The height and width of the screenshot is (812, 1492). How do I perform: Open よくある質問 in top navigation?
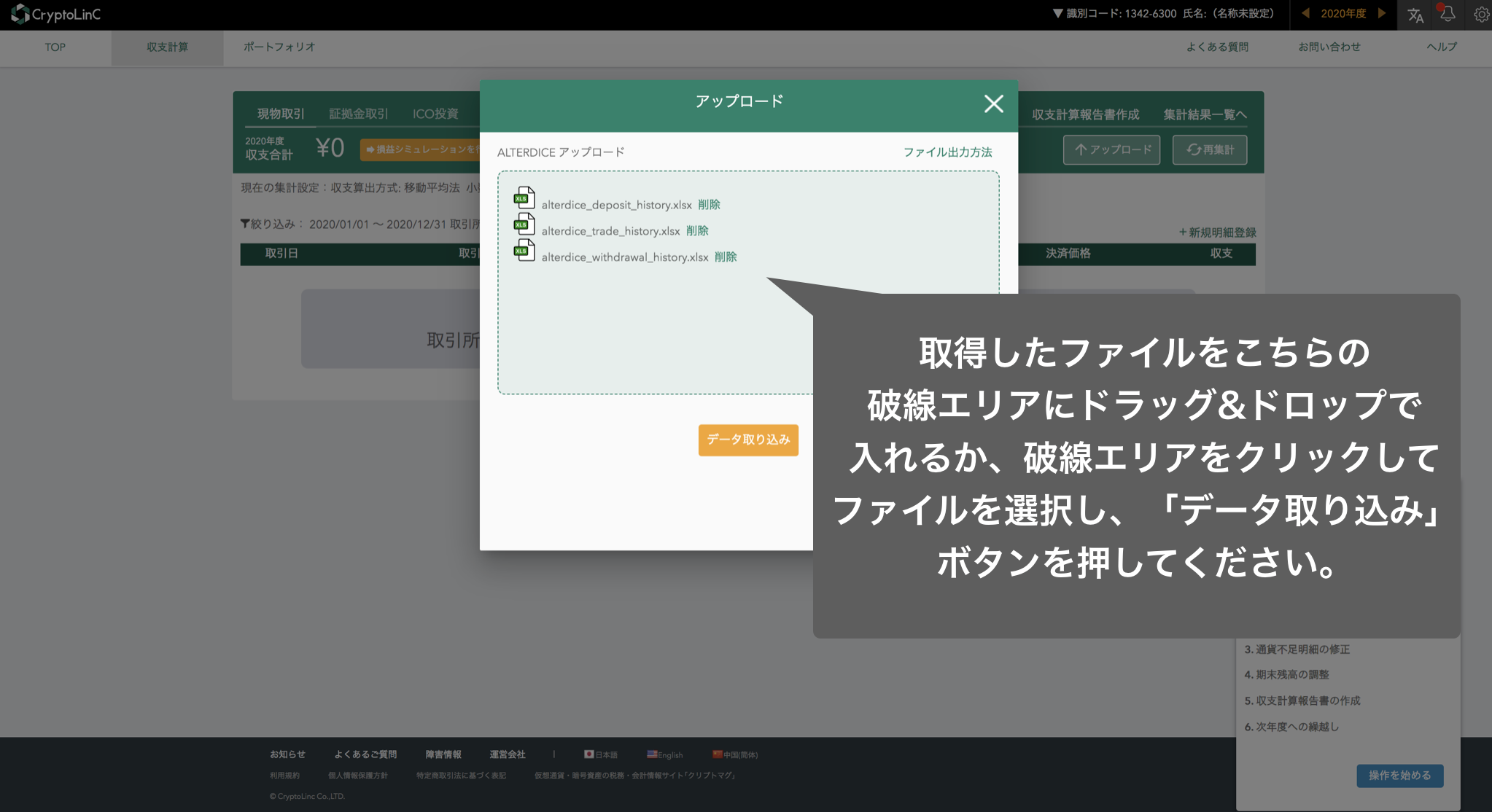(x=1217, y=47)
